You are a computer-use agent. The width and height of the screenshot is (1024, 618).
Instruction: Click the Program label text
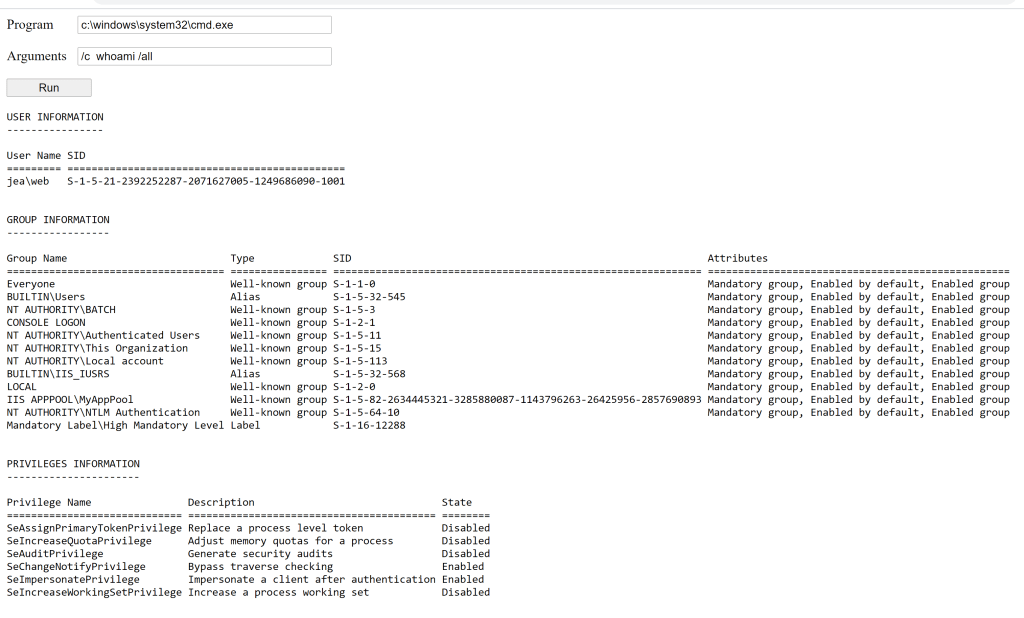click(30, 25)
